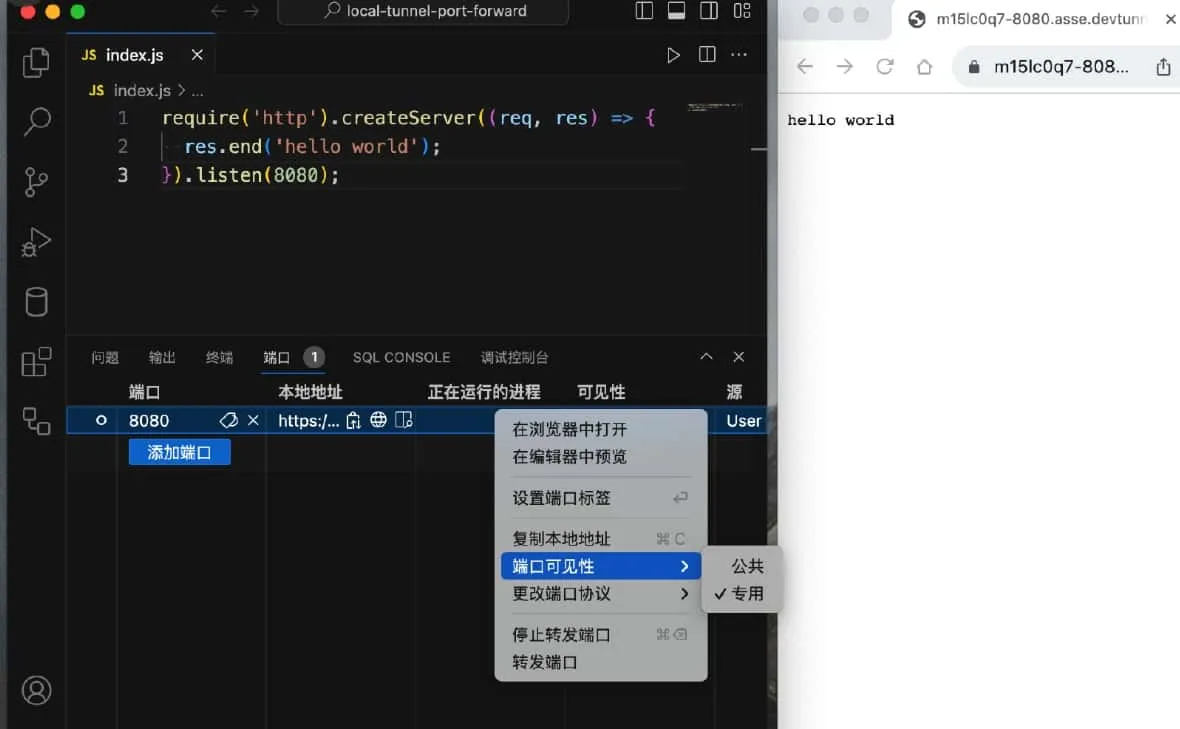Toggle the panel layout button in title bar

point(676,12)
